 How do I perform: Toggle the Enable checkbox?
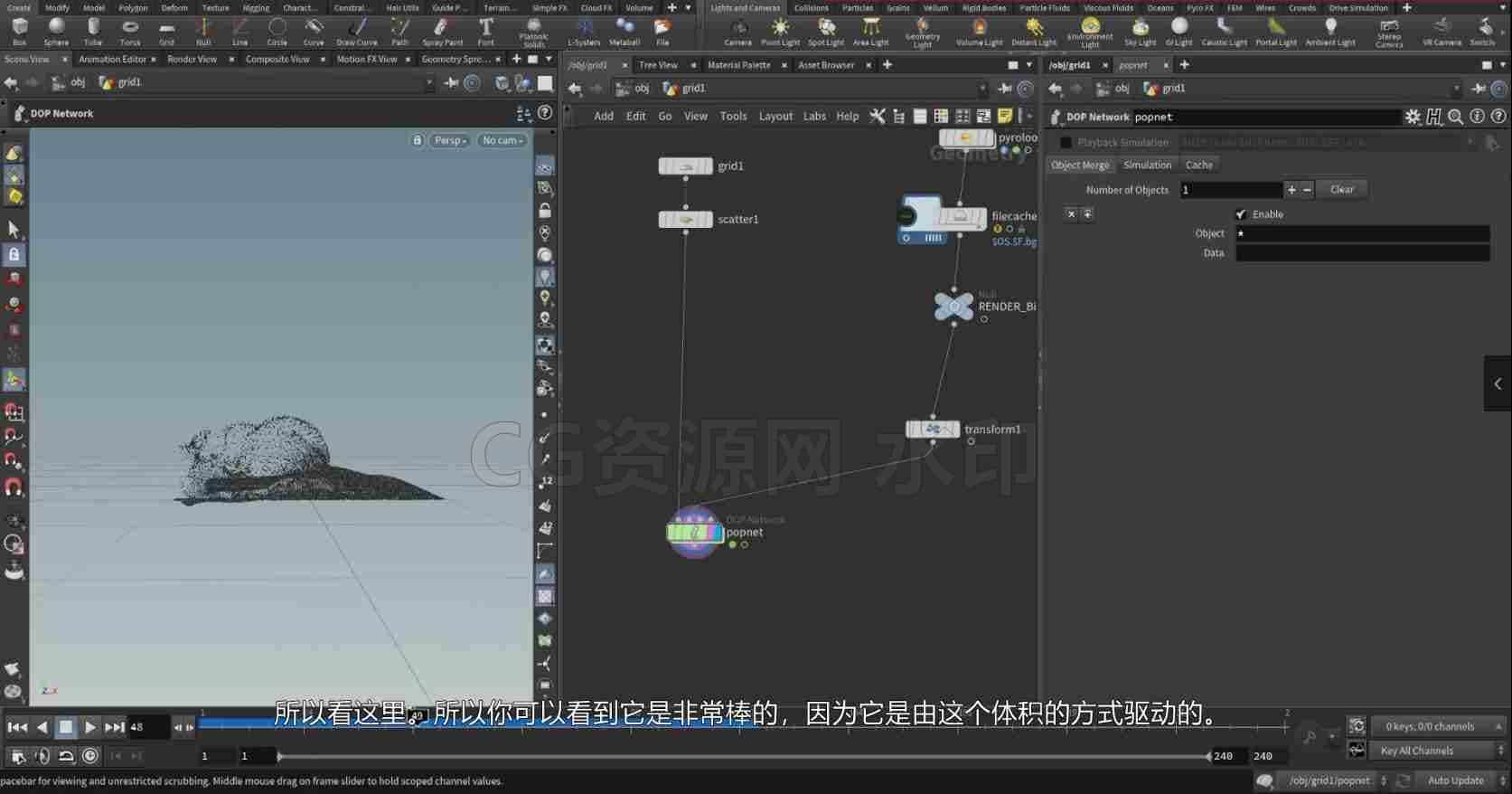pos(1241,214)
